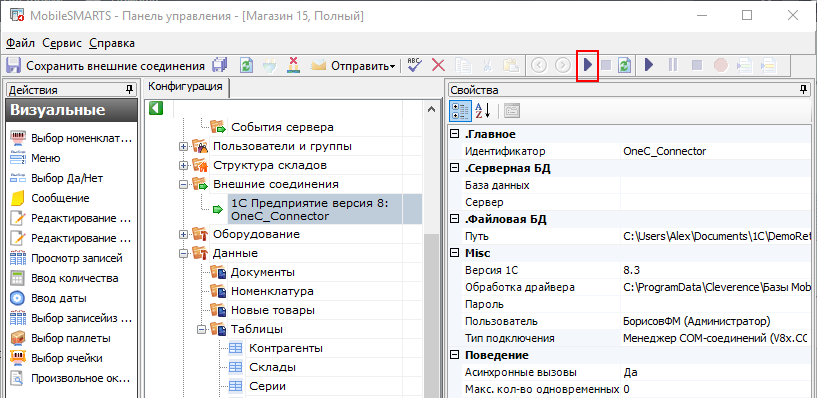Choose the Выбор ячейки action

coord(67,358)
